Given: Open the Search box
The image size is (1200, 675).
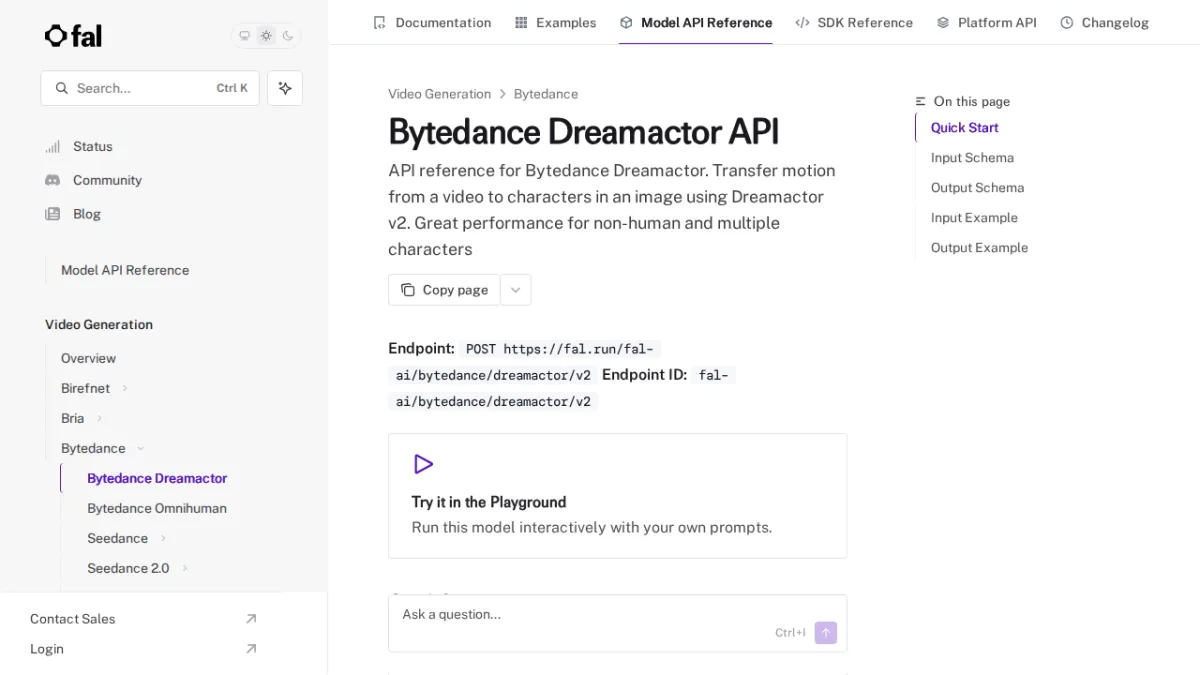Looking at the screenshot, I should point(150,88).
